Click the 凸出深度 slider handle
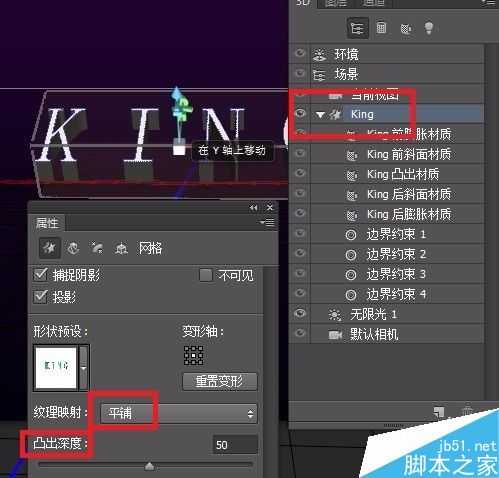499x478 pixels. pyautogui.click(x=149, y=466)
